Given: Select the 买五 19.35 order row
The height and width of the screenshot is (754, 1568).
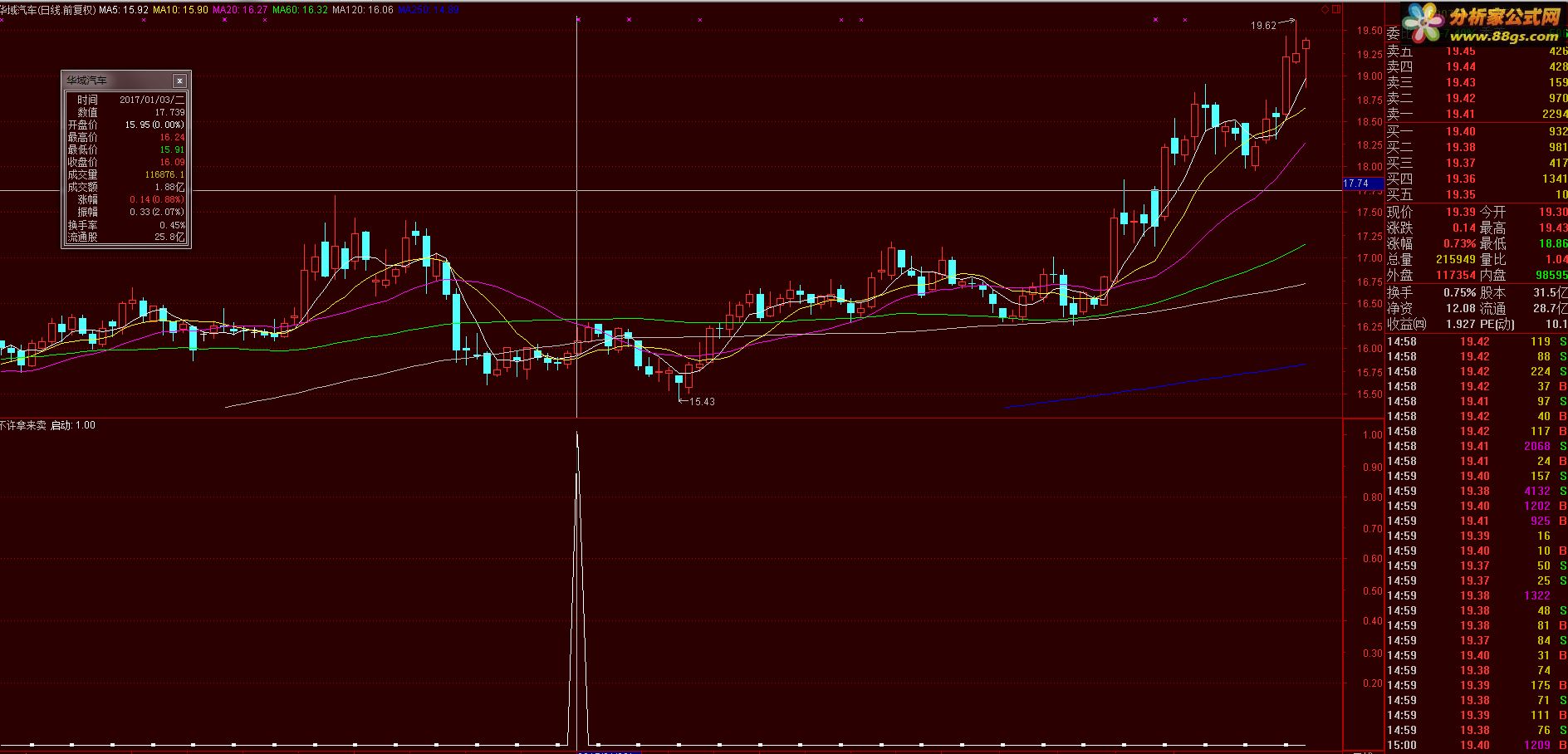Looking at the screenshot, I should [x=1477, y=194].
